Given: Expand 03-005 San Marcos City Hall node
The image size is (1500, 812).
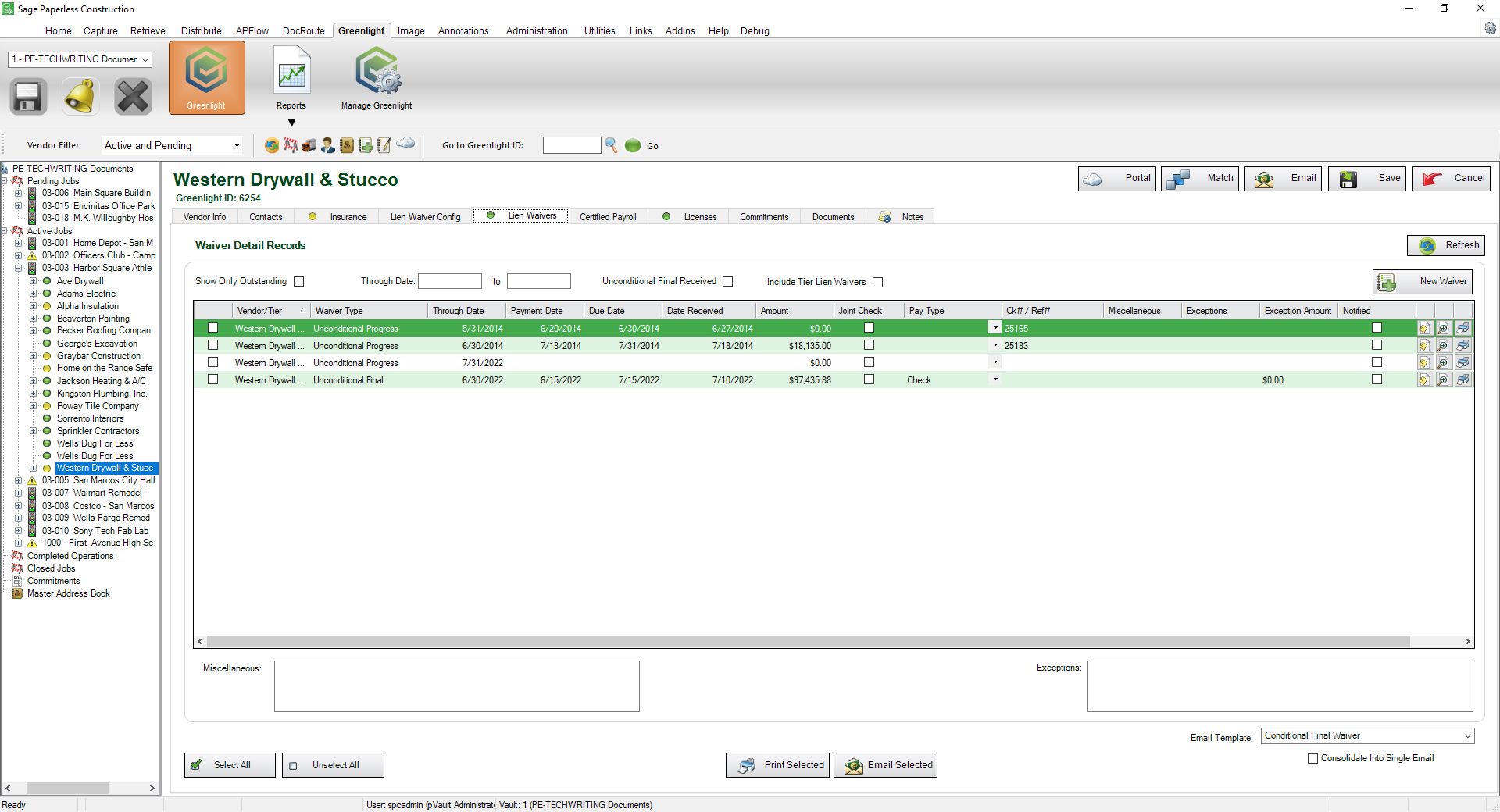Looking at the screenshot, I should pos(19,480).
